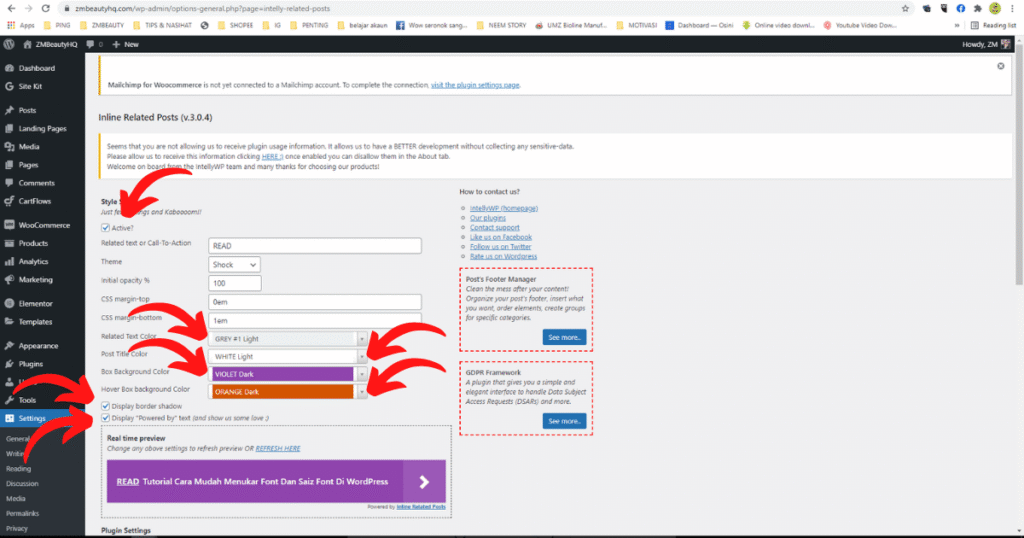Click the purple related post preview box
This screenshot has height=538, width=1024.
276,481
